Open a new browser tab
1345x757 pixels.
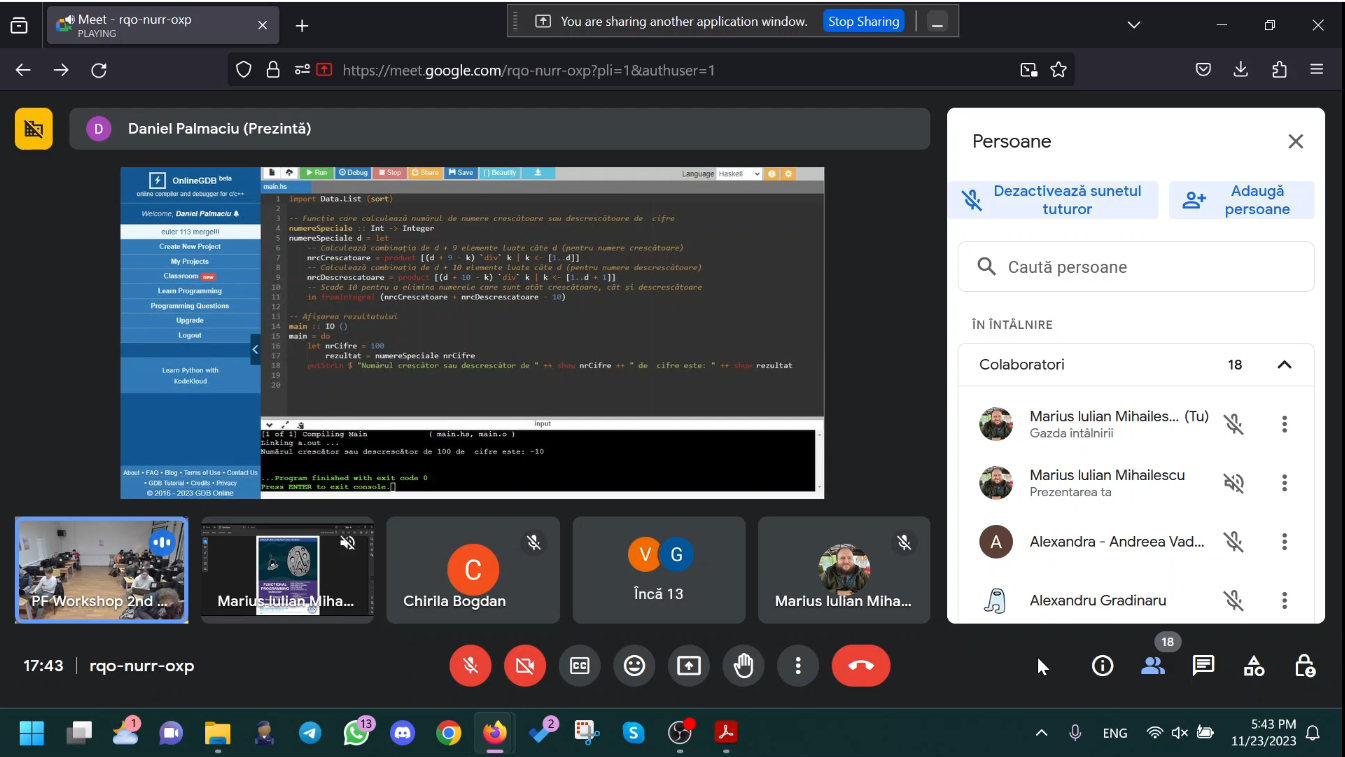click(302, 26)
